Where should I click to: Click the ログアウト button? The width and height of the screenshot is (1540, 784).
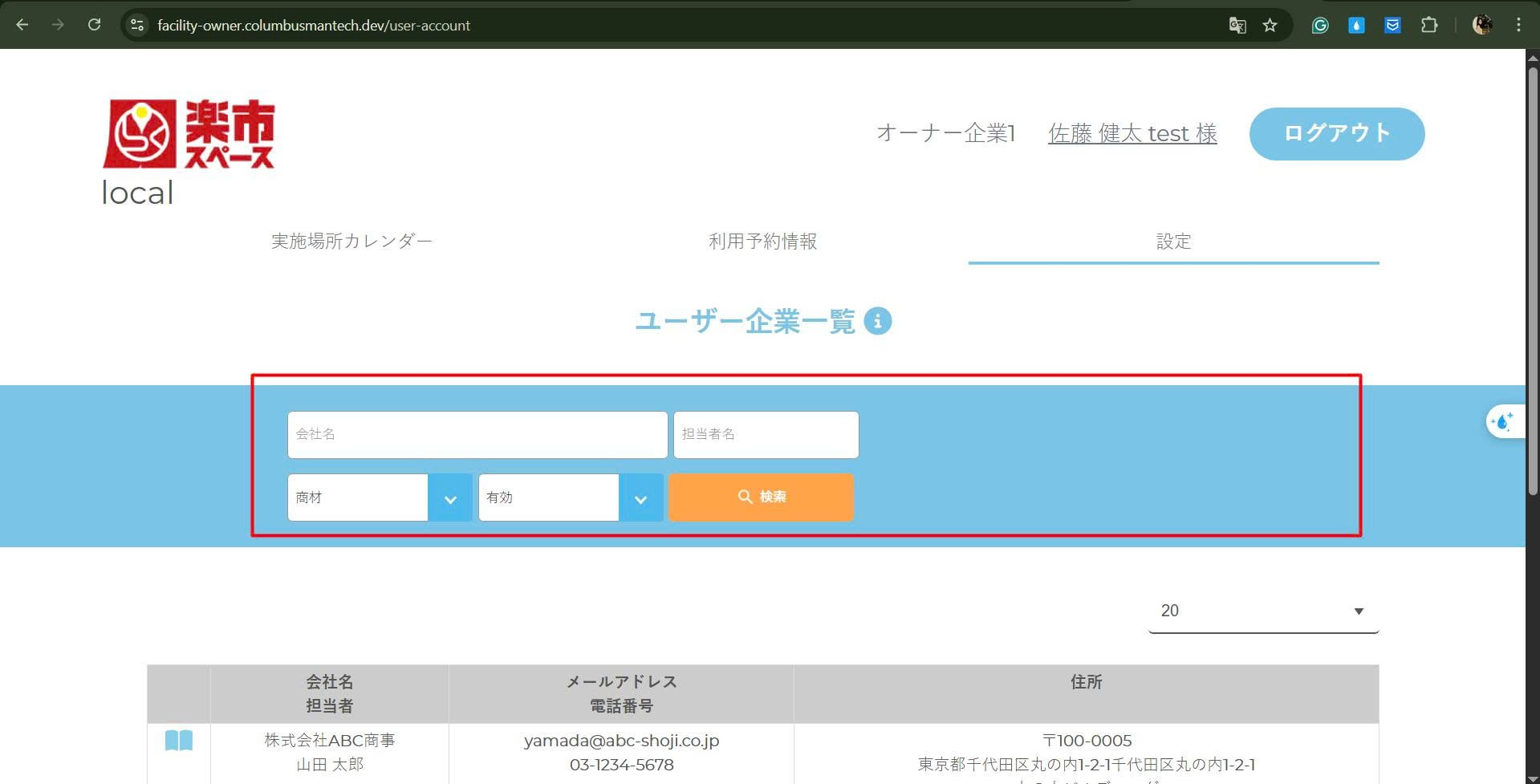(1336, 133)
